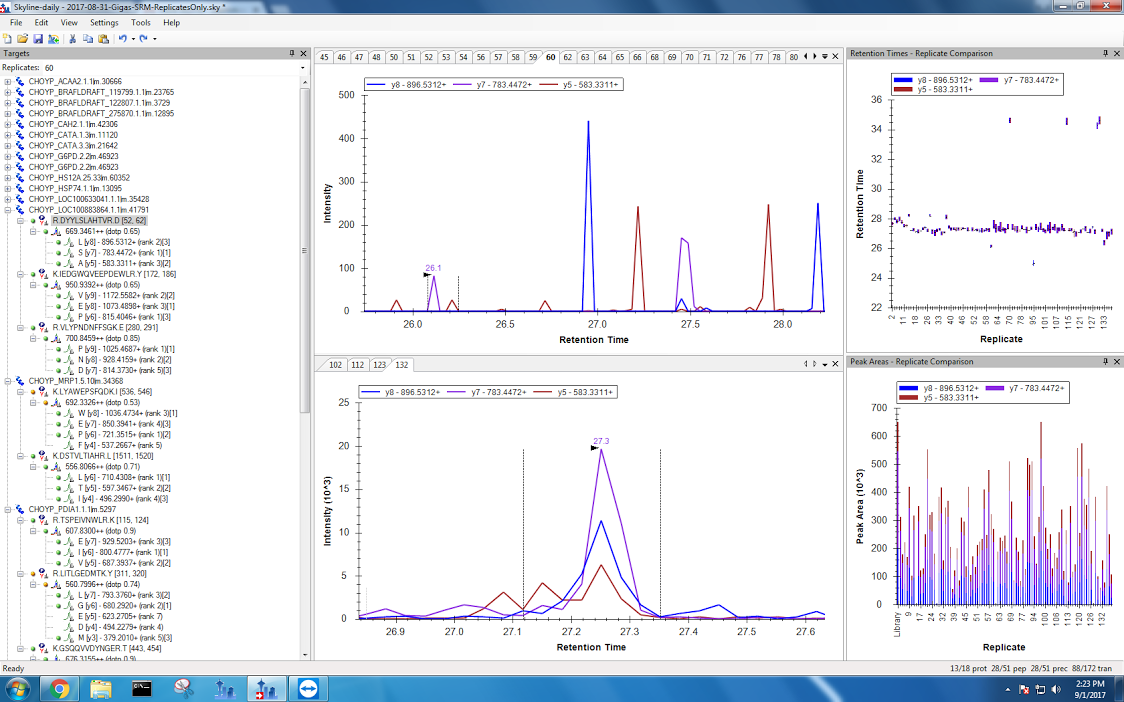Click the Cut scissors icon in the toolbar
This screenshot has width=1124, height=702.
point(73,38)
